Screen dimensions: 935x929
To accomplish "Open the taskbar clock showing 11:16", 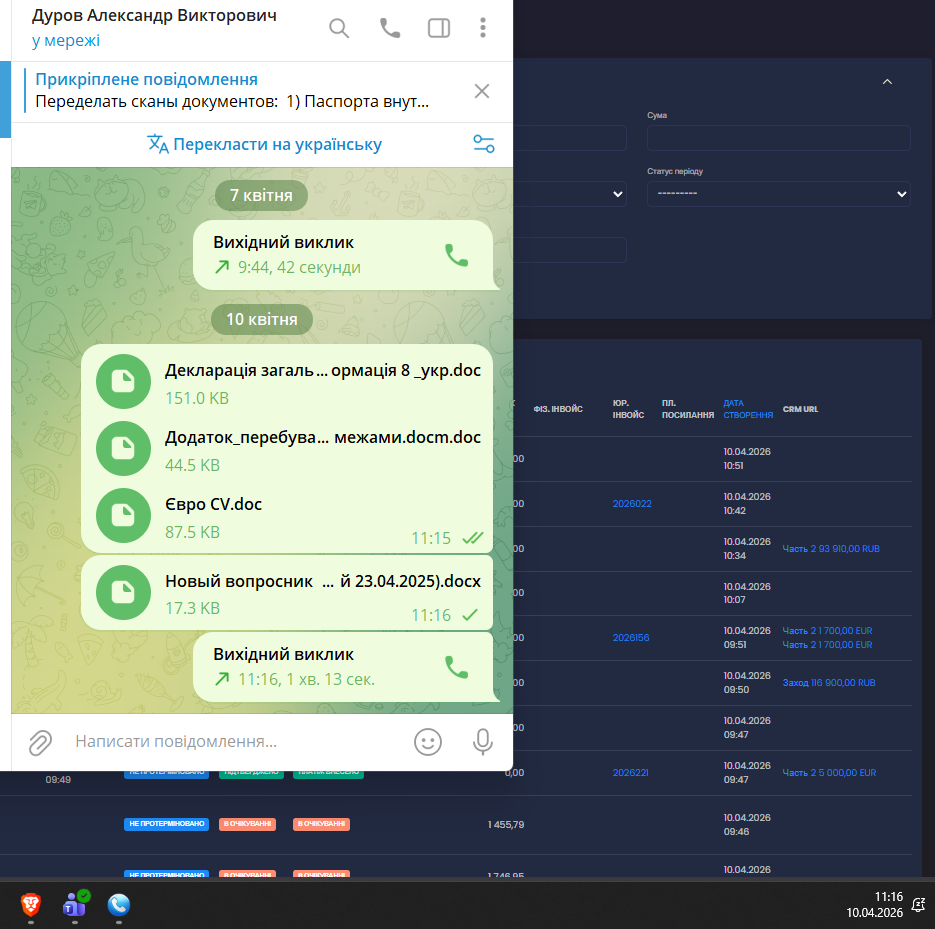I will tap(874, 905).
